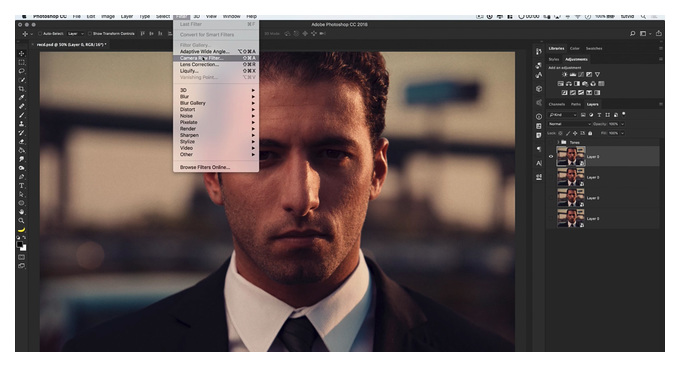The image size is (680, 367).
Task: Select the History Brush tool
Action: (21, 133)
